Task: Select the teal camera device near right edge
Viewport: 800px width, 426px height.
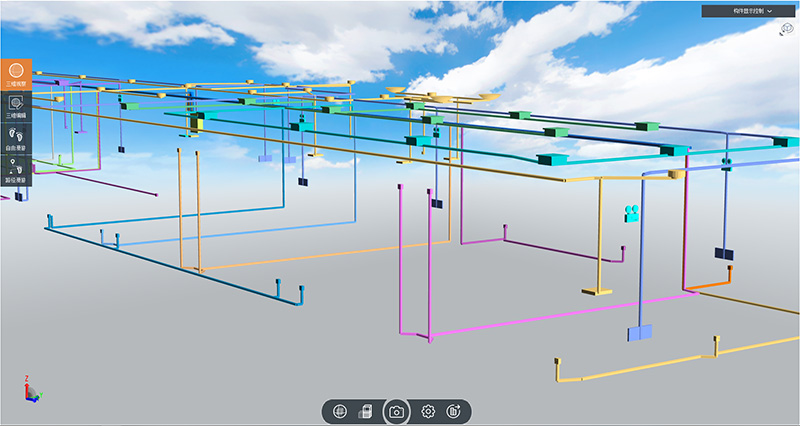Action: 727,161
